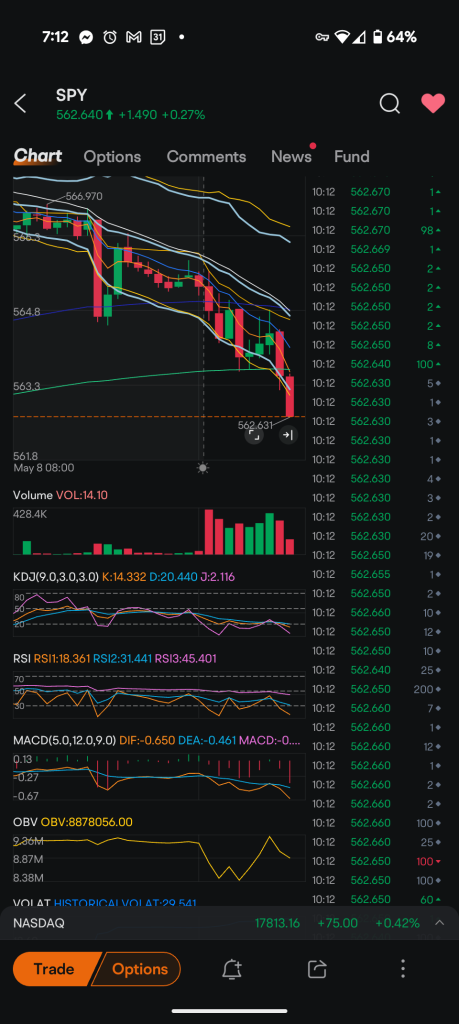
Task: Tap the red 100 volume trade row
Action: [377, 861]
